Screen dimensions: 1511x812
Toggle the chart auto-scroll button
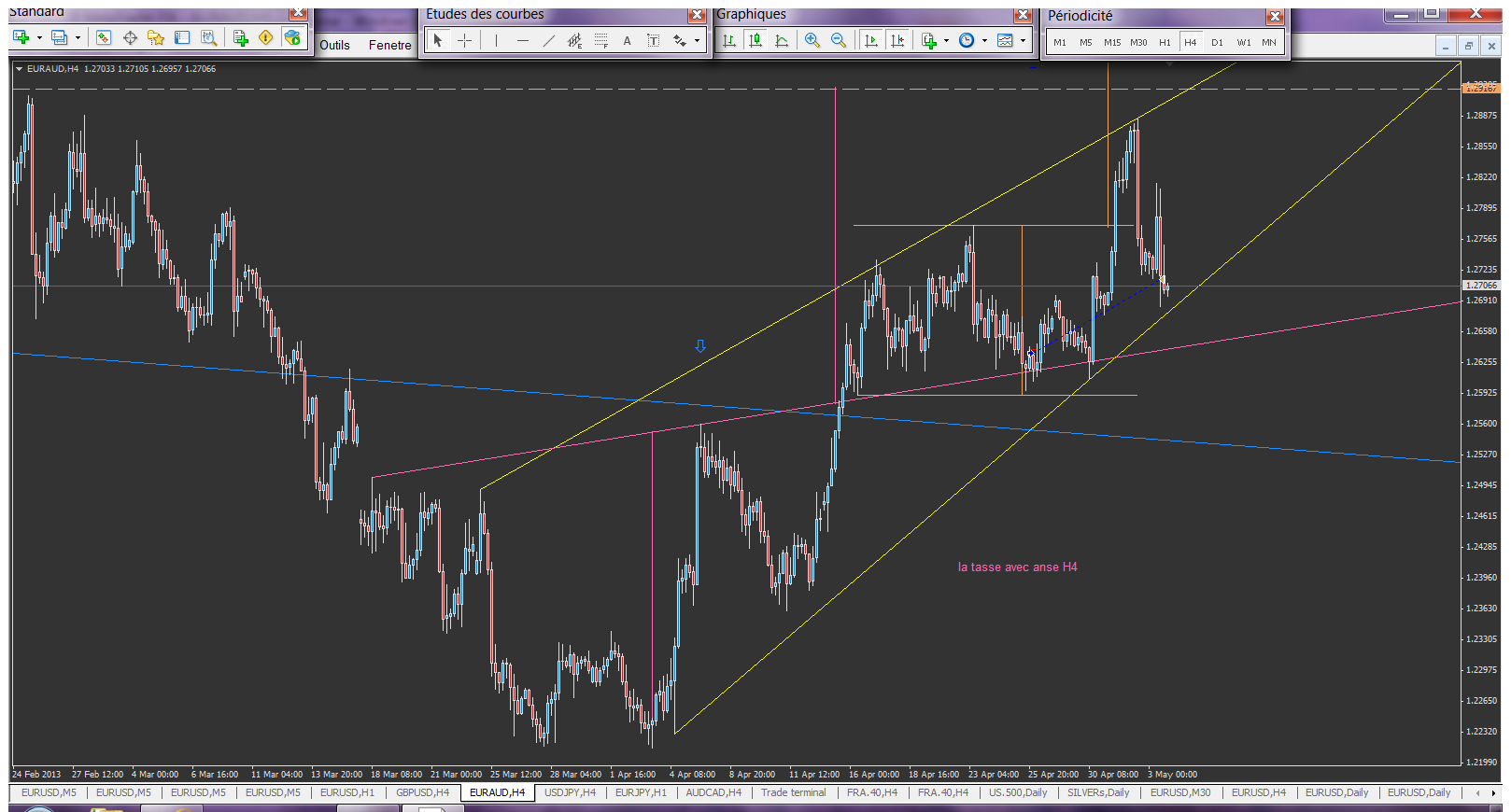tap(870, 40)
